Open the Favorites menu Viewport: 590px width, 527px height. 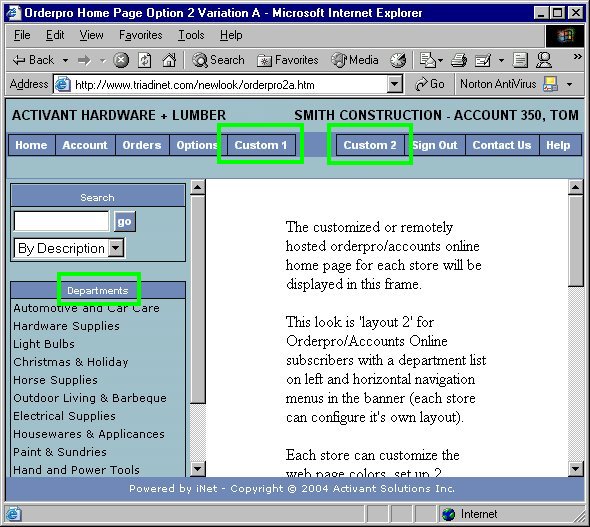click(x=140, y=35)
